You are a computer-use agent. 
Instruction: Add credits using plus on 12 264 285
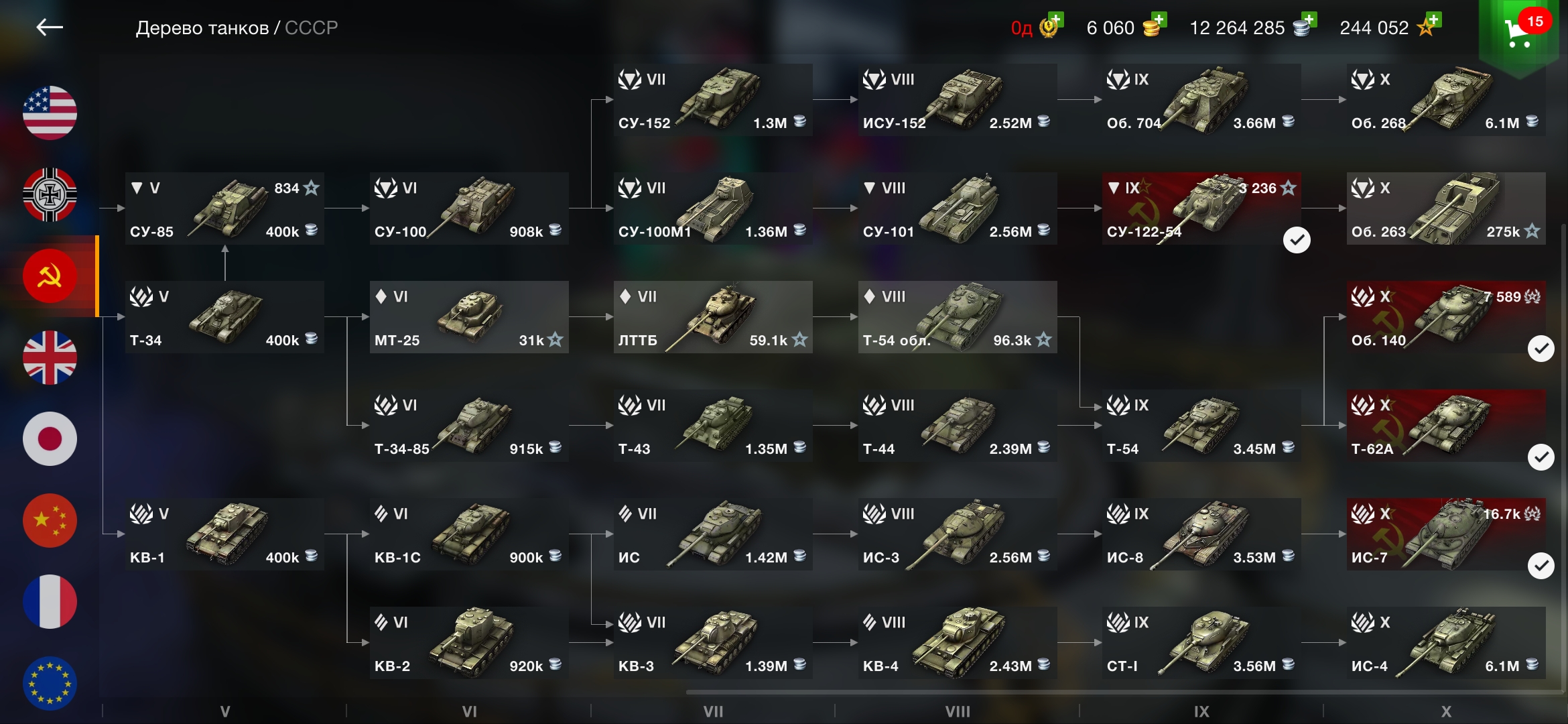(x=1309, y=19)
